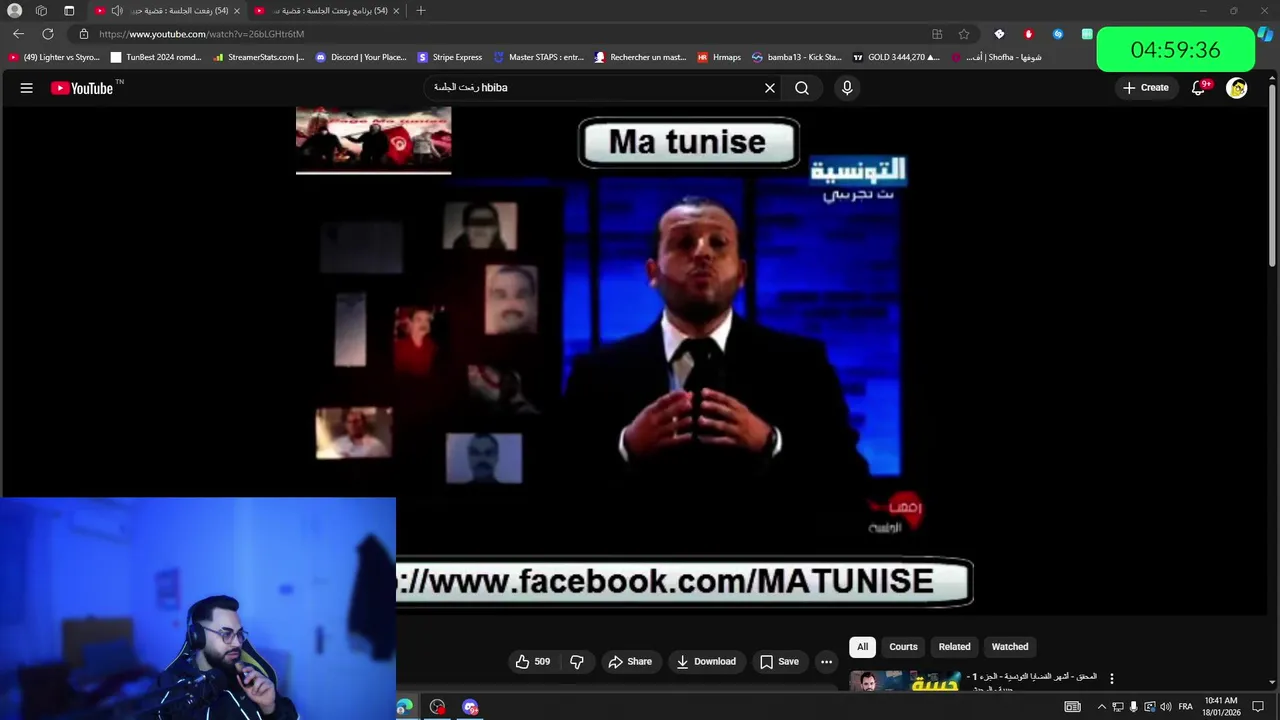Screen dimensions: 1280x720
Task: Go back in browser history
Action: [18, 34]
